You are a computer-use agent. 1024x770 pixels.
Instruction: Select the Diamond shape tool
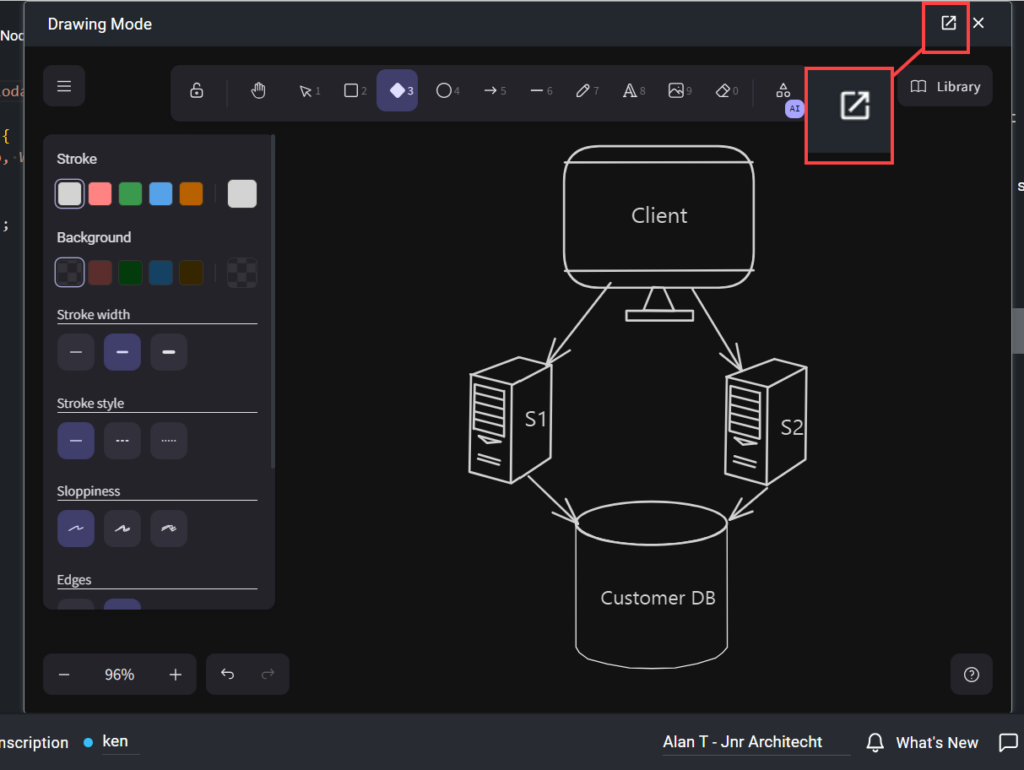click(397, 90)
